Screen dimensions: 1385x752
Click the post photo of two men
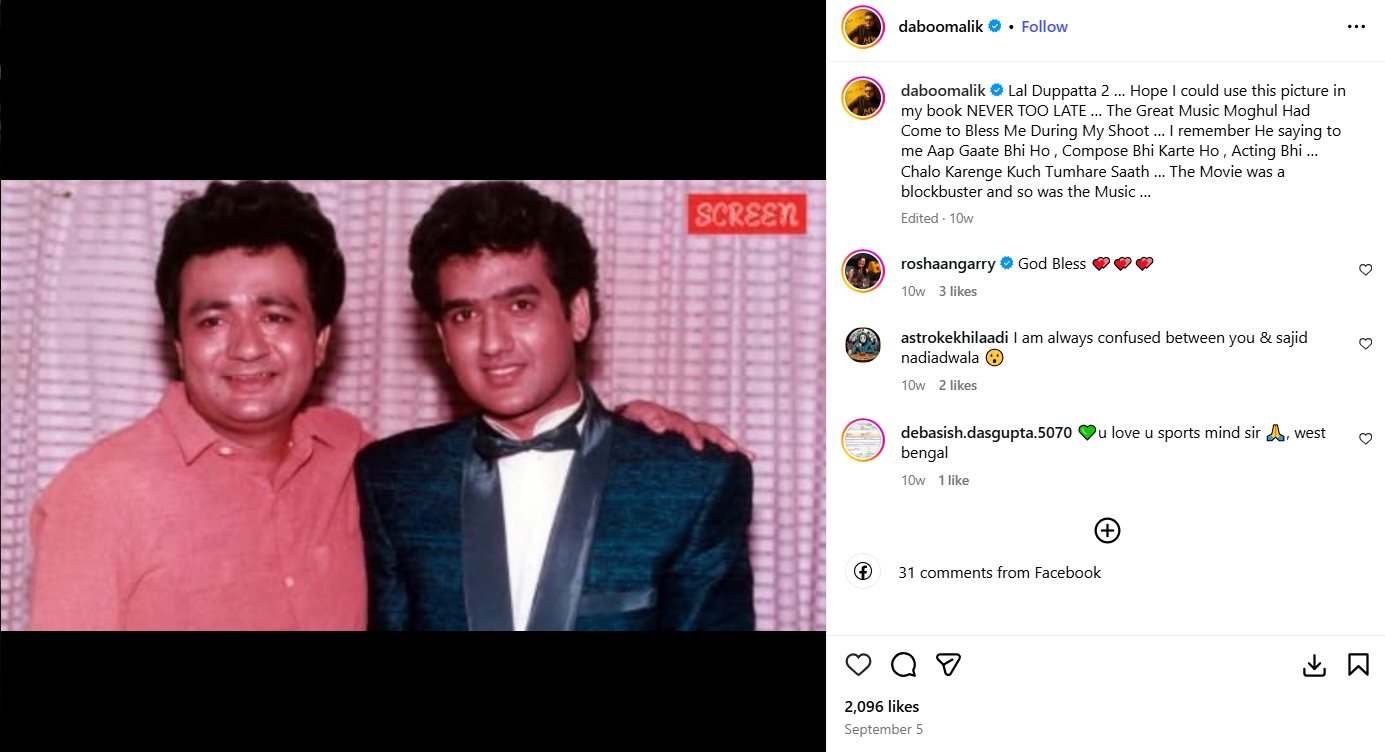413,405
